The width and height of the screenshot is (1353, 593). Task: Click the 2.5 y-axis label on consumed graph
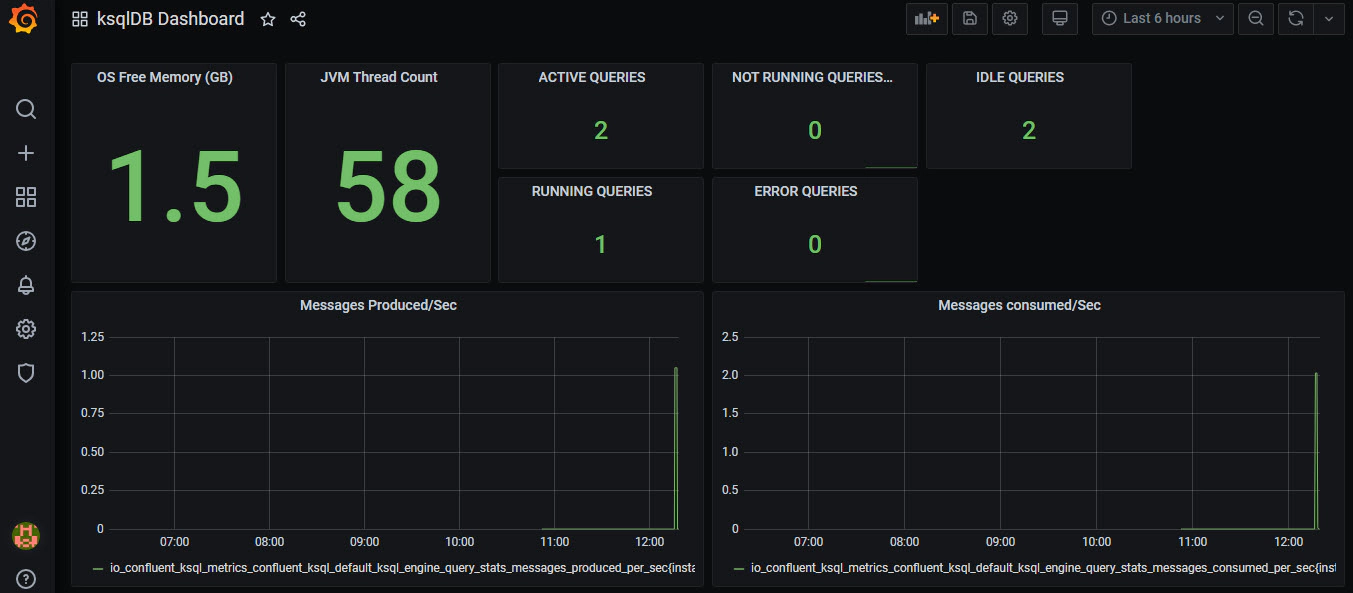pos(729,337)
